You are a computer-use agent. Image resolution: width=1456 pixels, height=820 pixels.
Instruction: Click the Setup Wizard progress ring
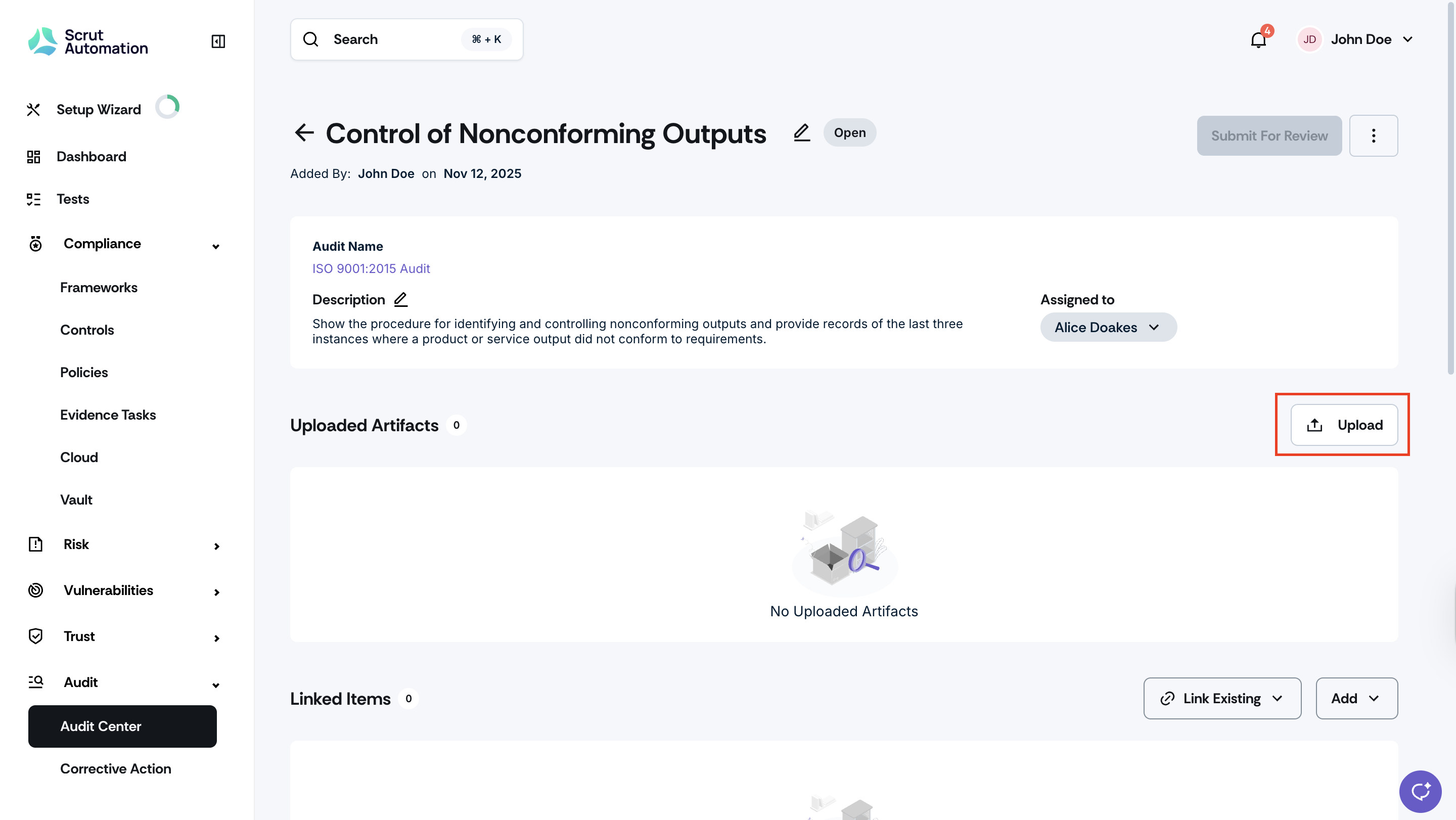click(x=167, y=107)
